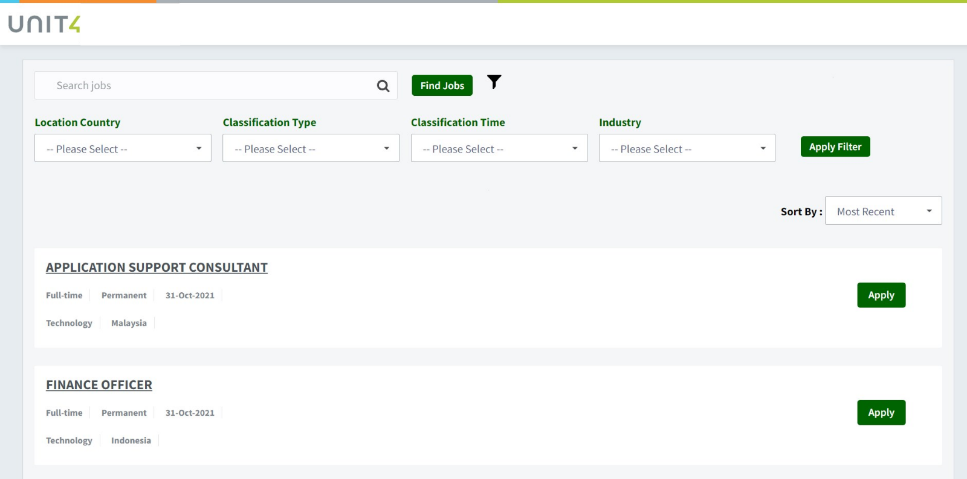
Task: Click Permanent tag on Finance Officer listing
Action: pos(124,413)
